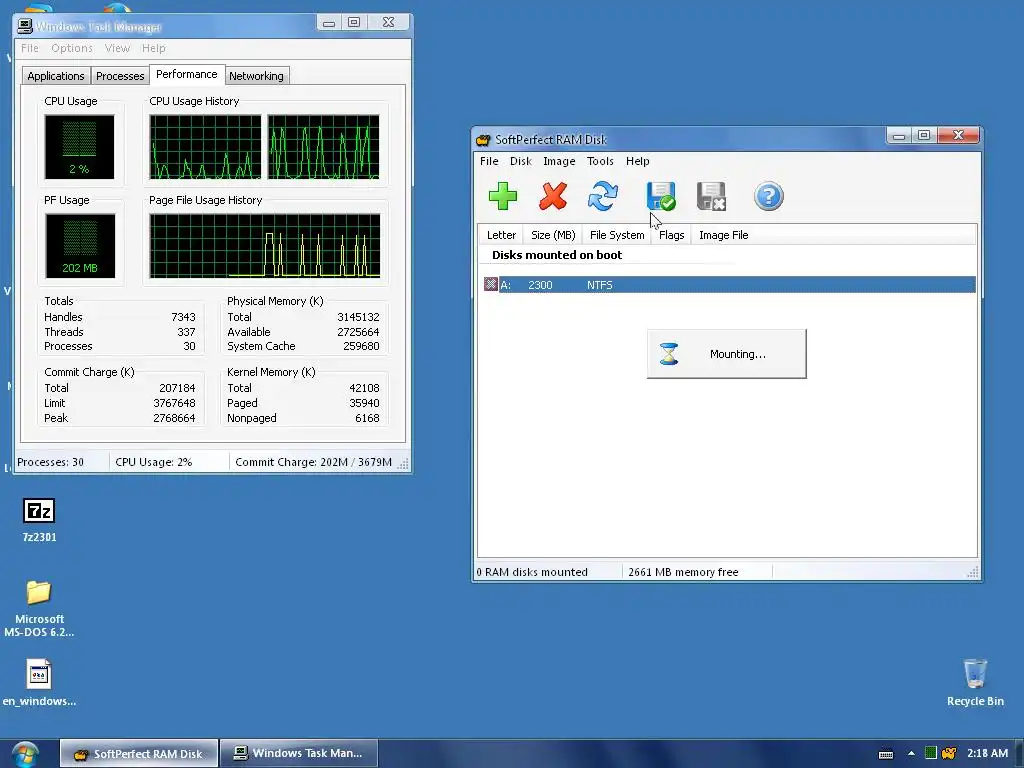This screenshot has height=768, width=1024.
Task: Click 2661 MB memory free status text
Action: point(683,572)
